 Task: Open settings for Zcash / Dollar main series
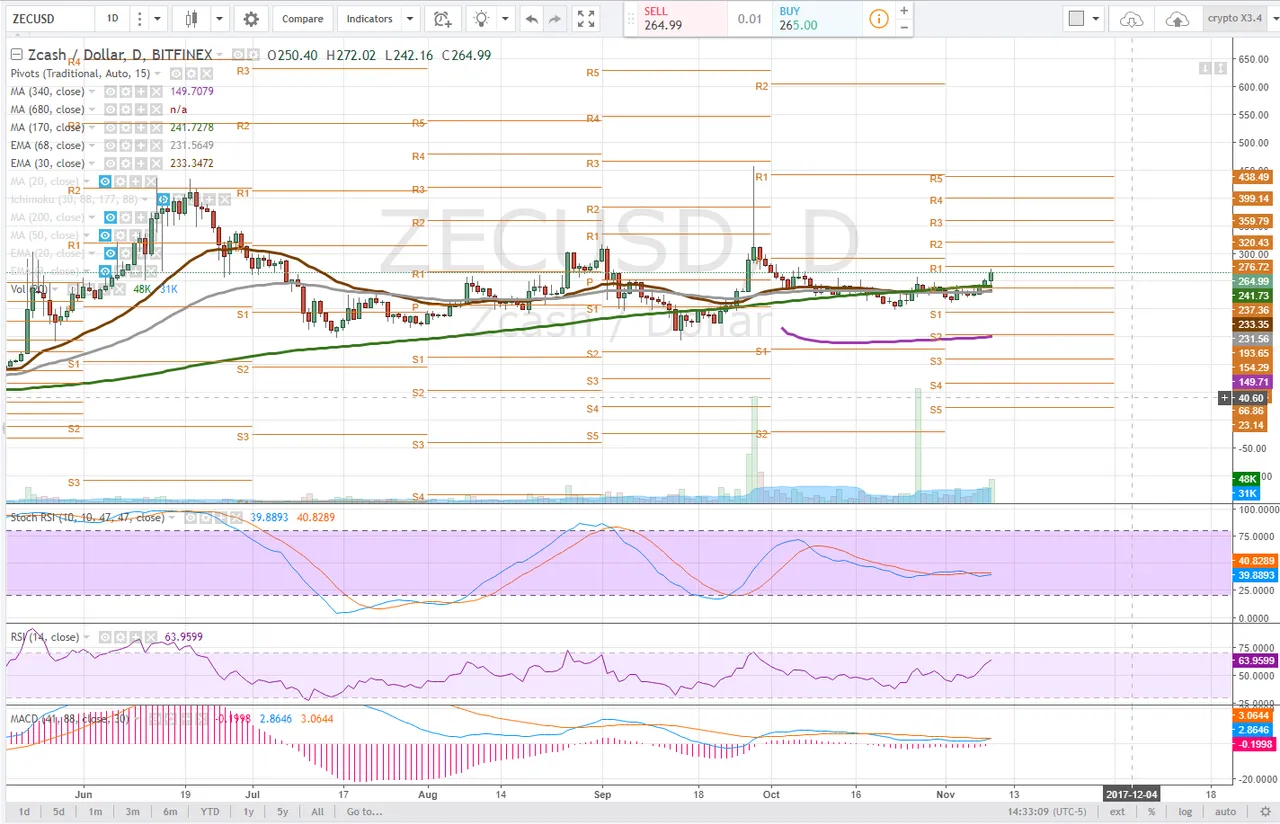(253, 55)
